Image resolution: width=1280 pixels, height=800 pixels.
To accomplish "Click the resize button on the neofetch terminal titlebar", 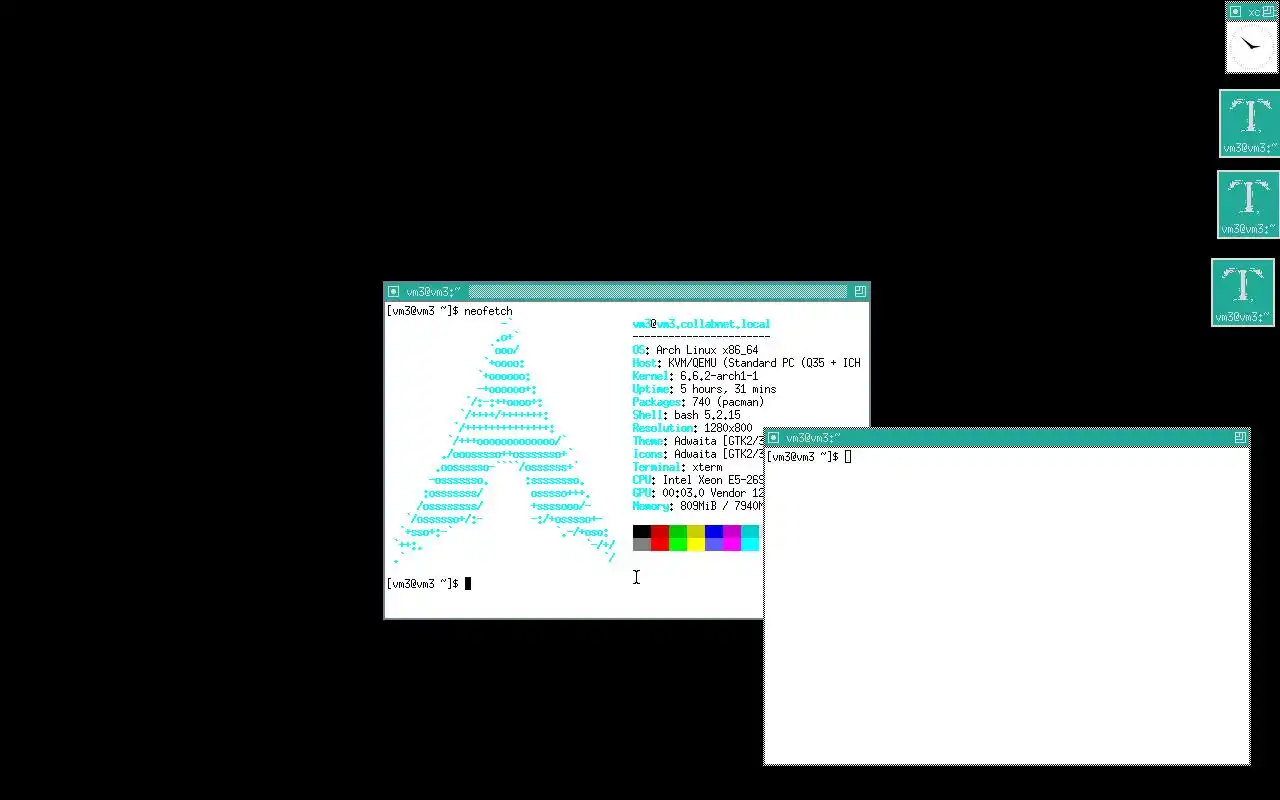I will click(x=860, y=292).
